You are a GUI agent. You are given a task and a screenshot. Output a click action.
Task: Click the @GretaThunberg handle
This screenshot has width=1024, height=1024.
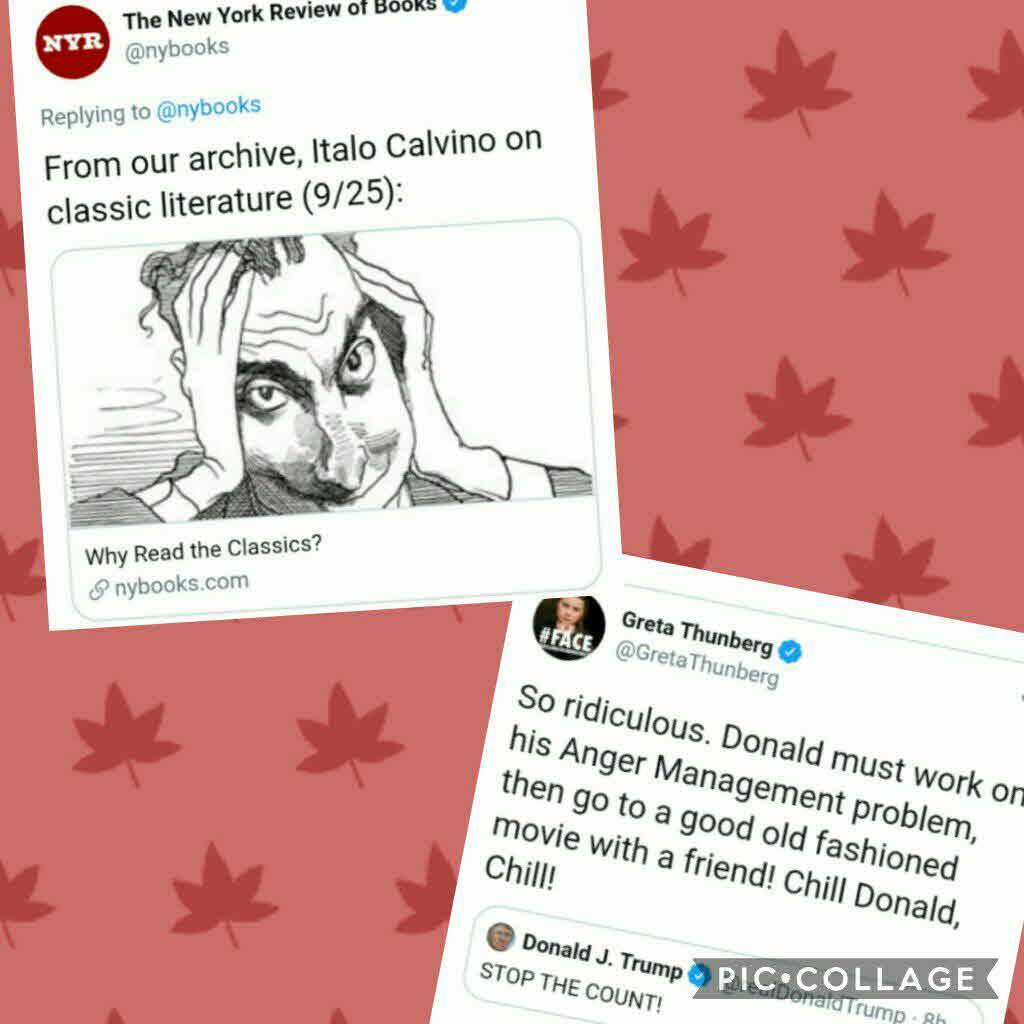pos(697,663)
